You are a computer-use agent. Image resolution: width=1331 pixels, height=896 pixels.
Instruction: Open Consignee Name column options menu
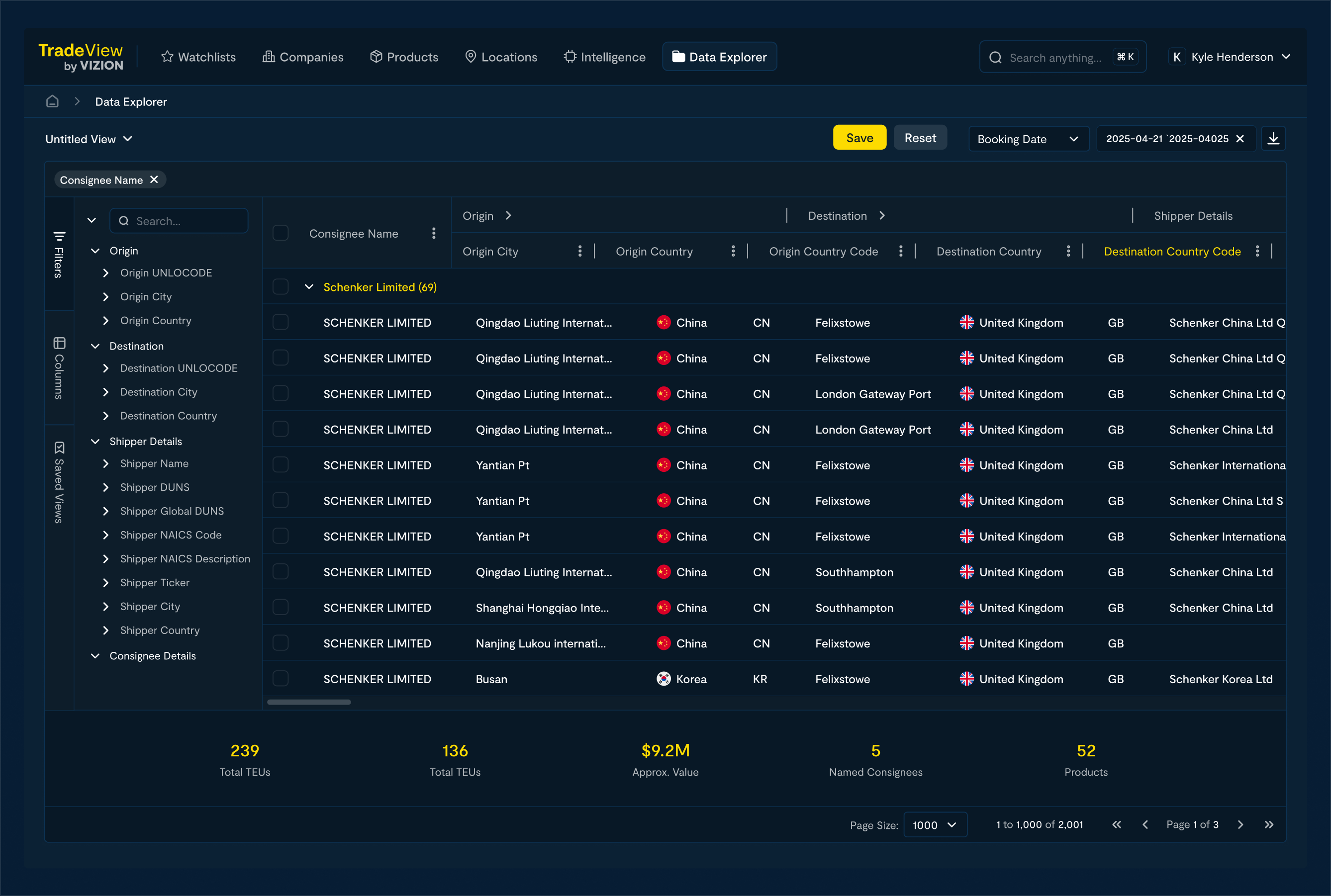[434, 233]
